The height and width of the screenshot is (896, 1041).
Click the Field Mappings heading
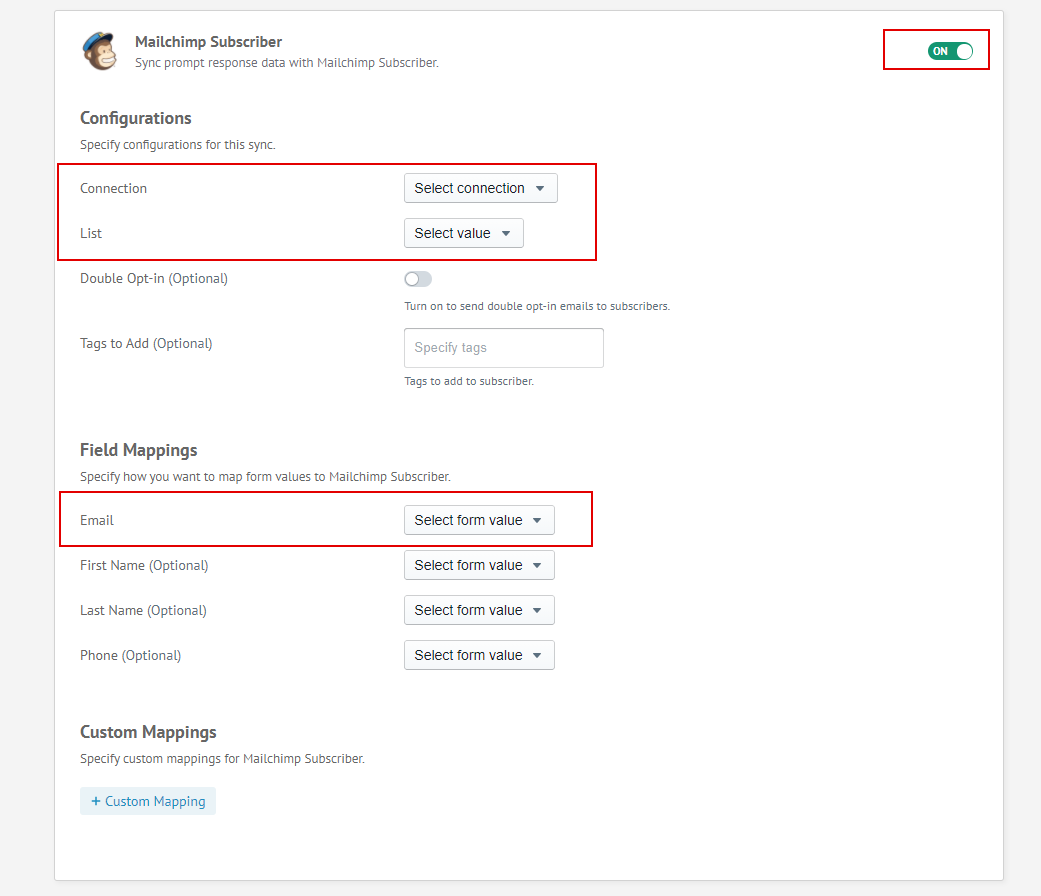point(139,450)
